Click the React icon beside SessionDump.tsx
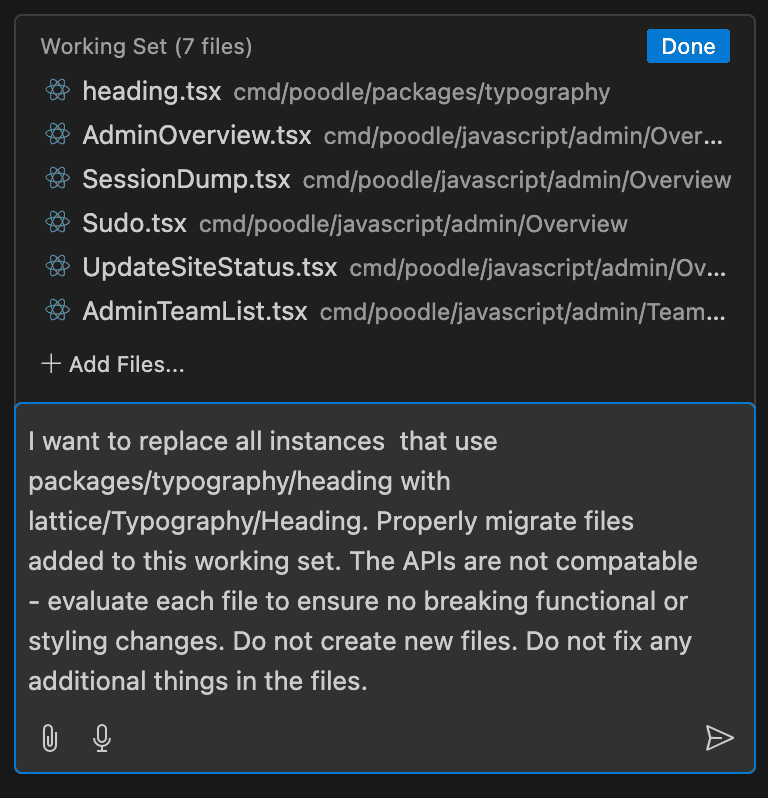Screen dimensions: 768x798 (x=58, y=179)
